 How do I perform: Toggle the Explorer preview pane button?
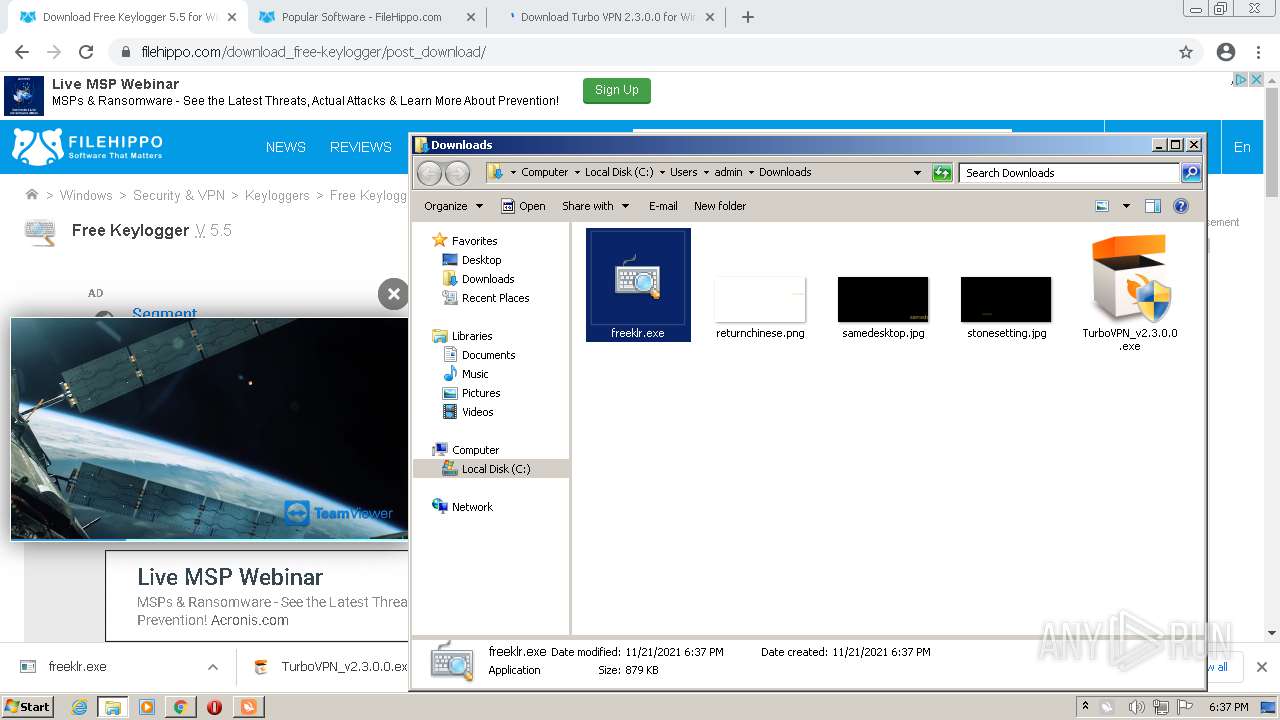pos(1153,206)
